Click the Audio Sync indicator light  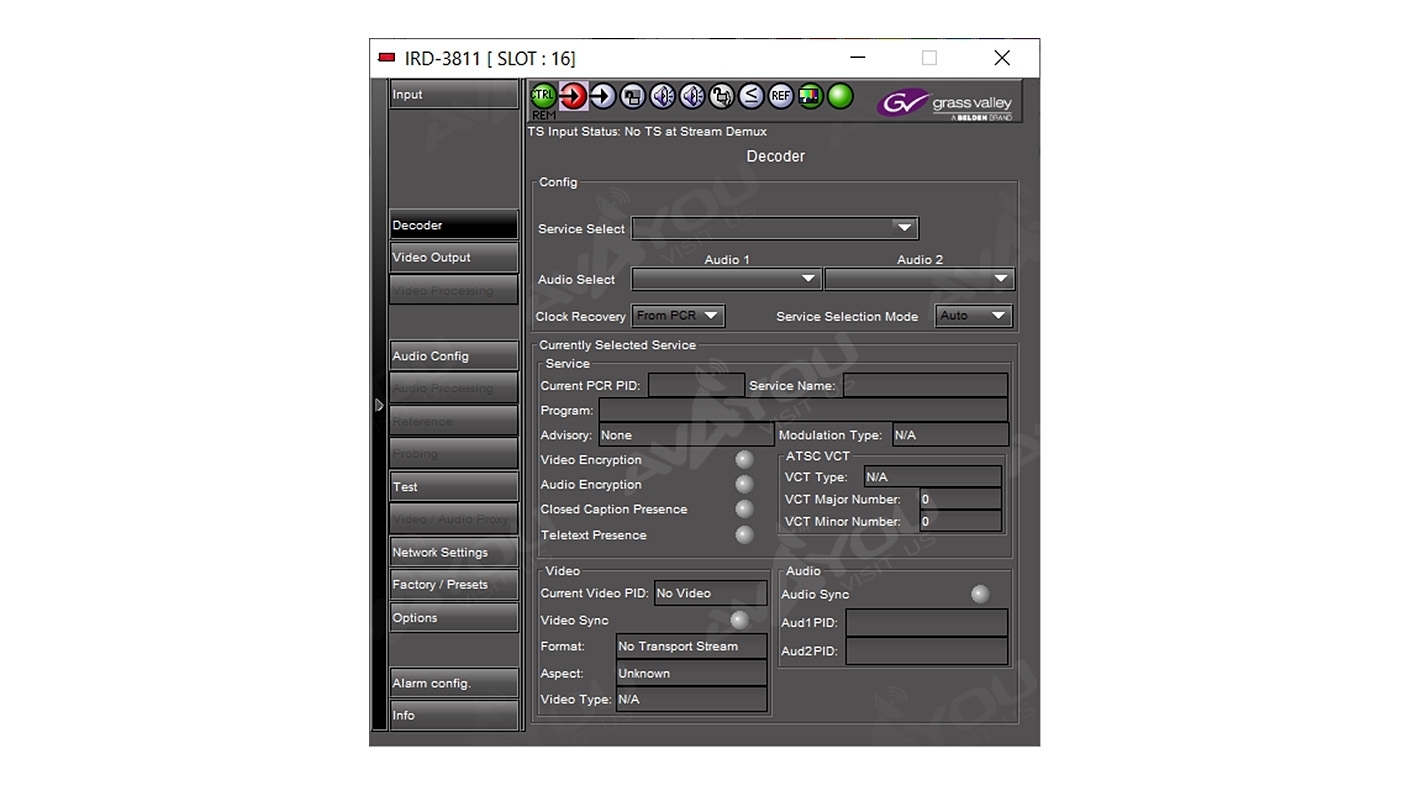(x=980, y=594)
